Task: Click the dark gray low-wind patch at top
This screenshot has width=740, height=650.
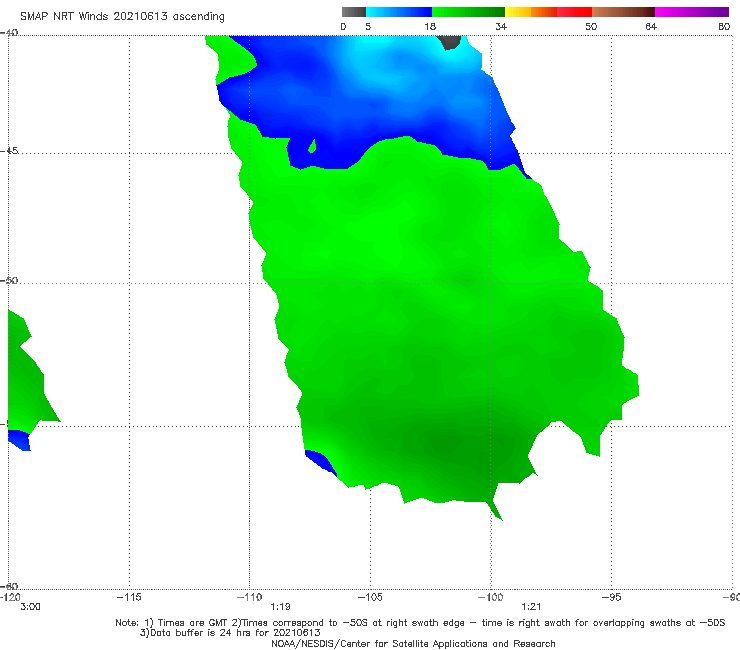Action: [449, 42]
